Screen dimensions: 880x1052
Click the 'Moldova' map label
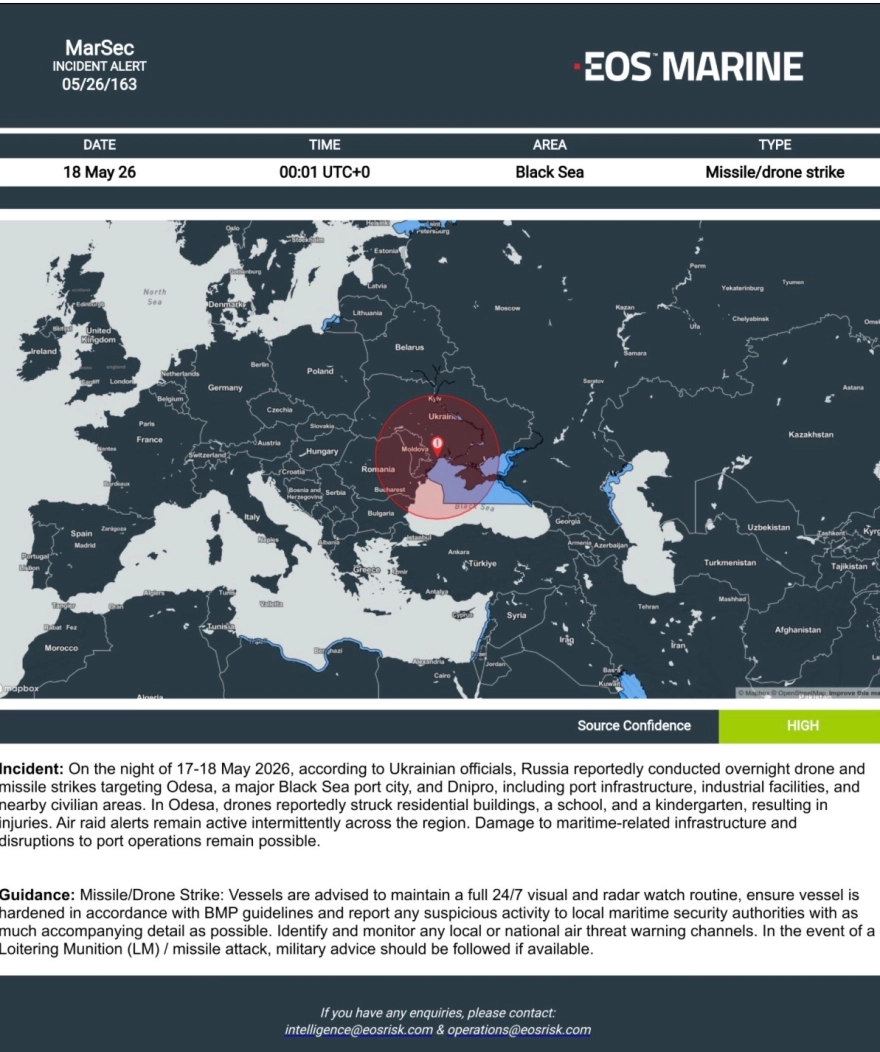tap(415, 449)
